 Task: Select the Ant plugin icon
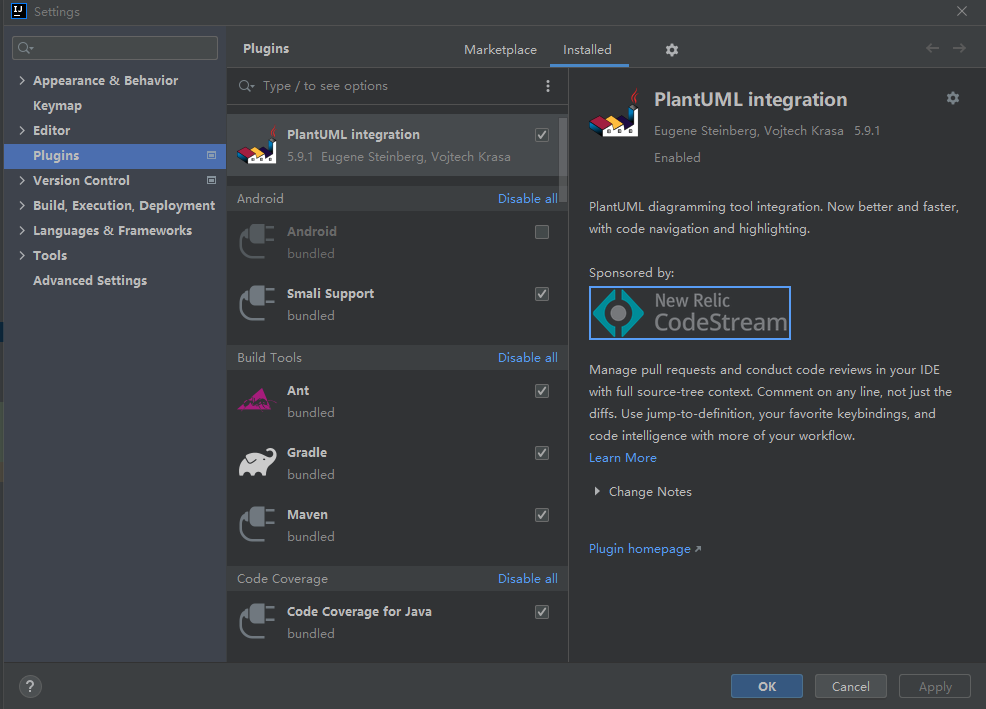257,401
